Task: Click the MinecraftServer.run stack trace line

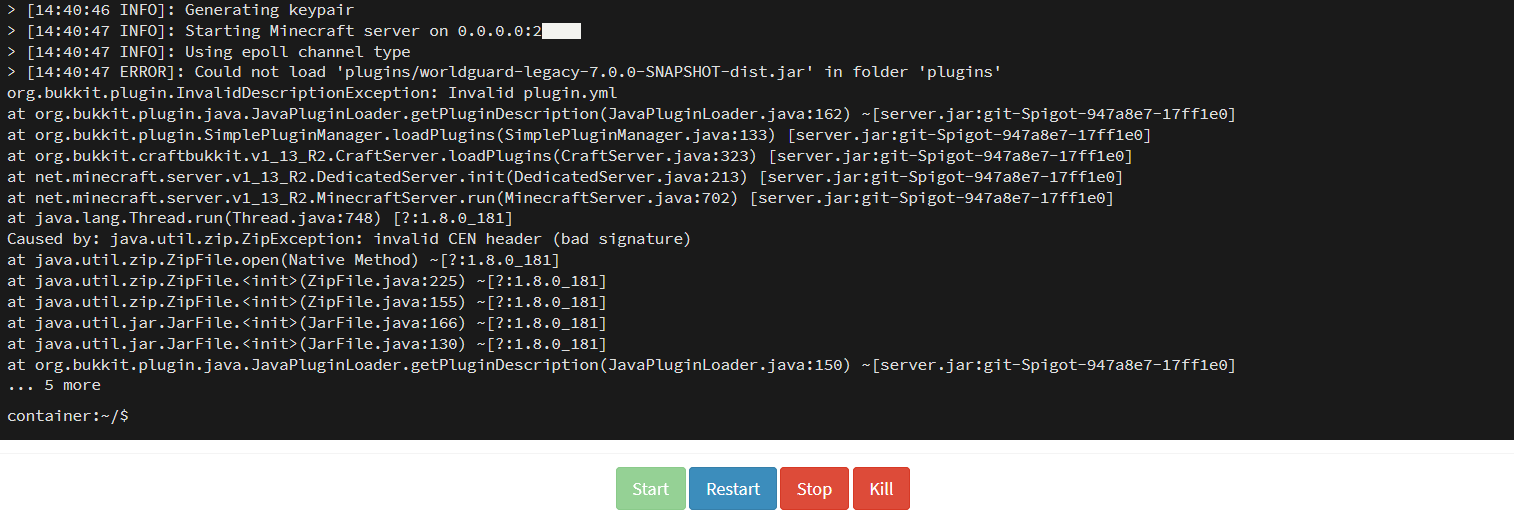Action: click(560, 198)
